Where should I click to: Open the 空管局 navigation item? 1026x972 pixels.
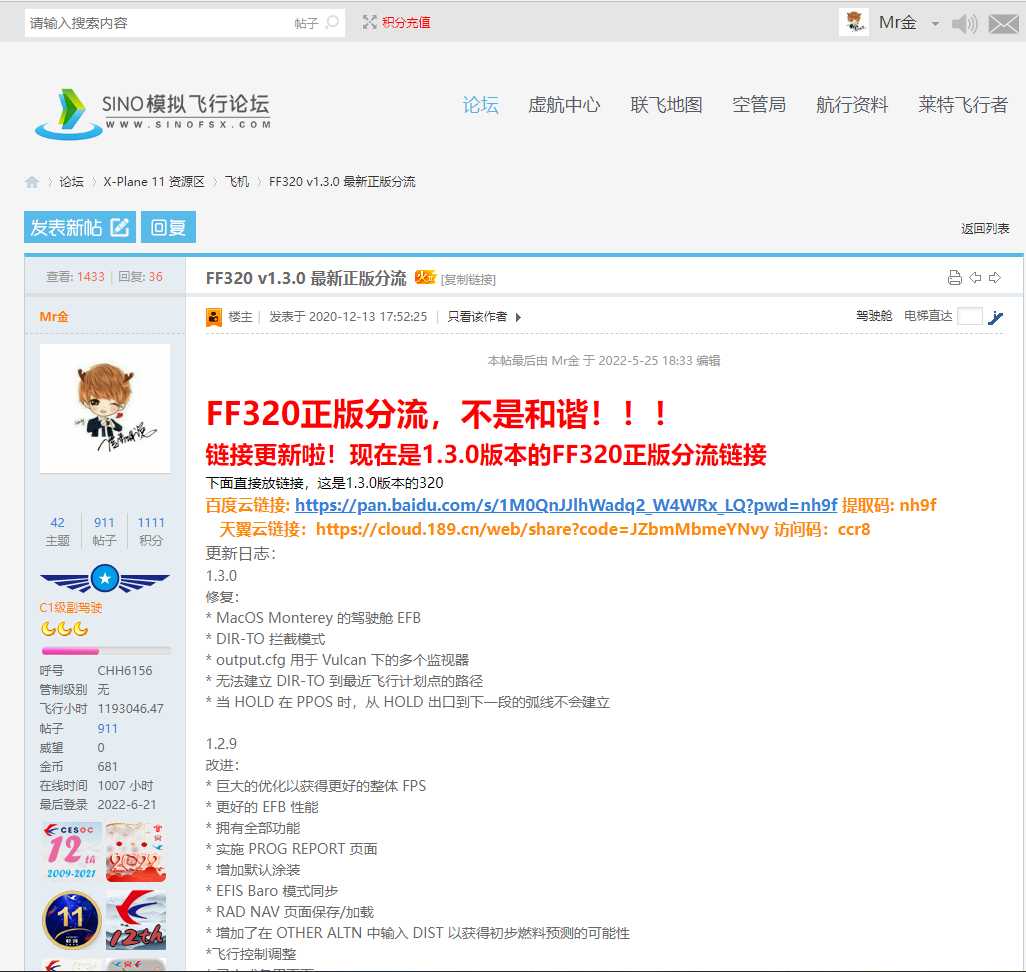click(x=759, y=105)
